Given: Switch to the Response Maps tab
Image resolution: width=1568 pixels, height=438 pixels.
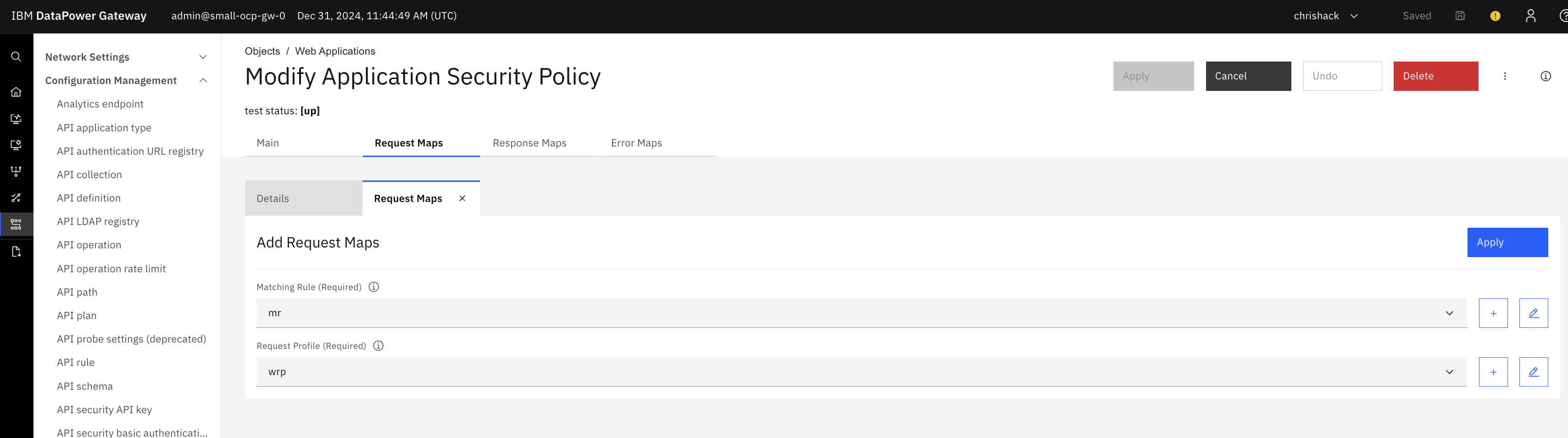Looking at the screenshot, I should (529, 143).
